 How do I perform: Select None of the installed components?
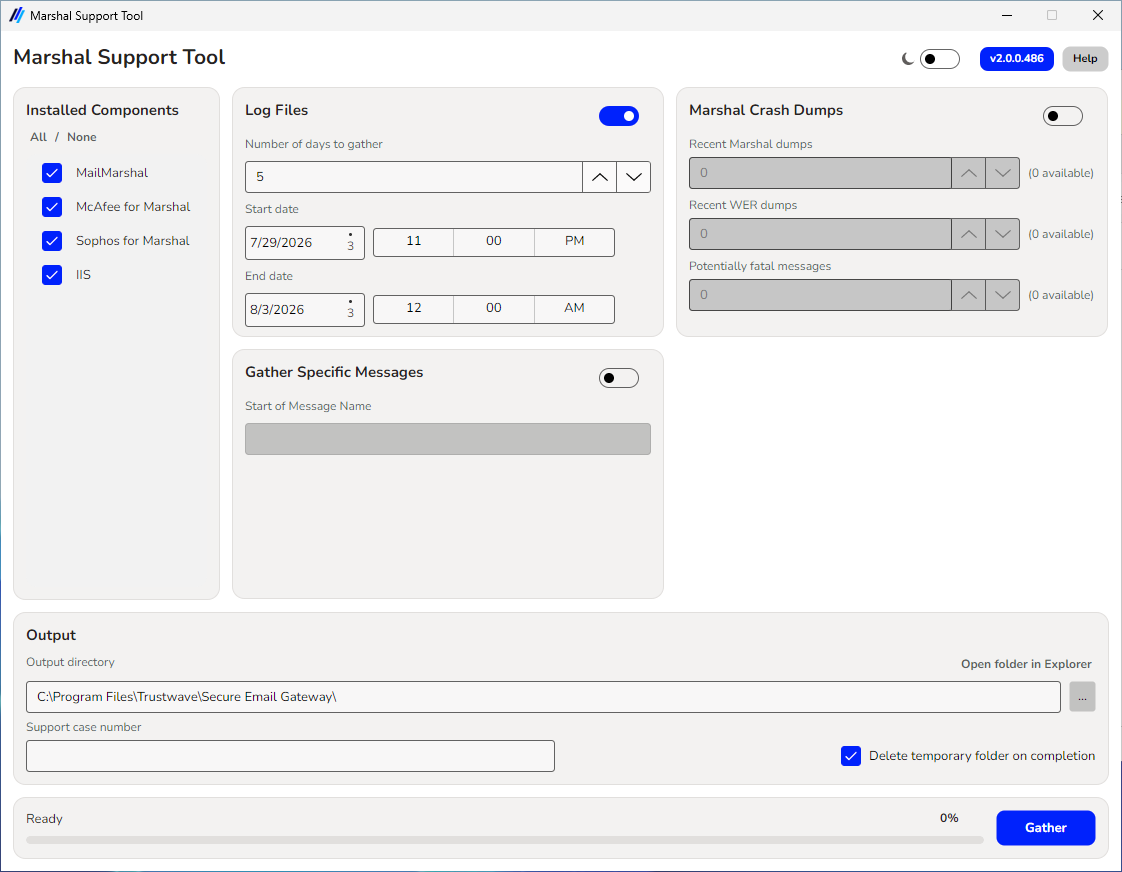pyautogui.click(x=82, y=137)
